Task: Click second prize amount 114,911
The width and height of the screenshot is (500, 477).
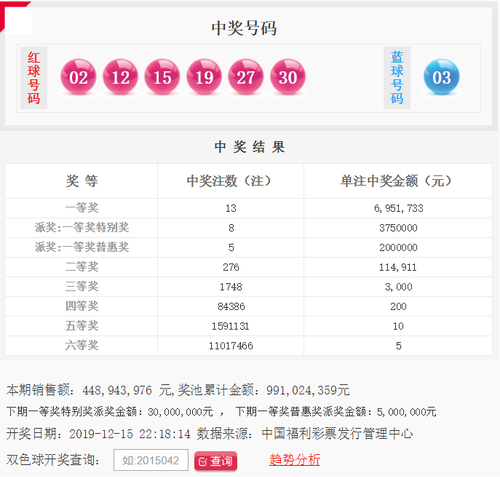Action: 398,267
